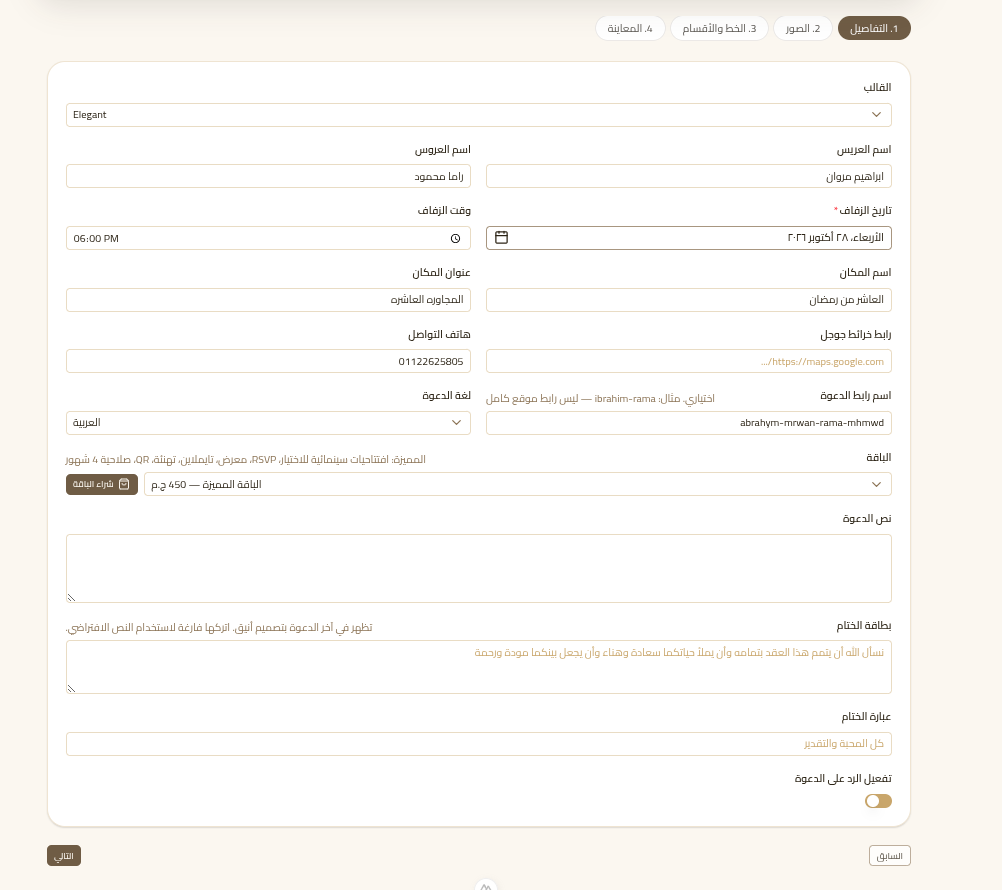Image resolution: width=1002 pixels, height=890 pixels.
Task: Switch to the ‎4. المعاينة step tab
Action: pos(630,28)
